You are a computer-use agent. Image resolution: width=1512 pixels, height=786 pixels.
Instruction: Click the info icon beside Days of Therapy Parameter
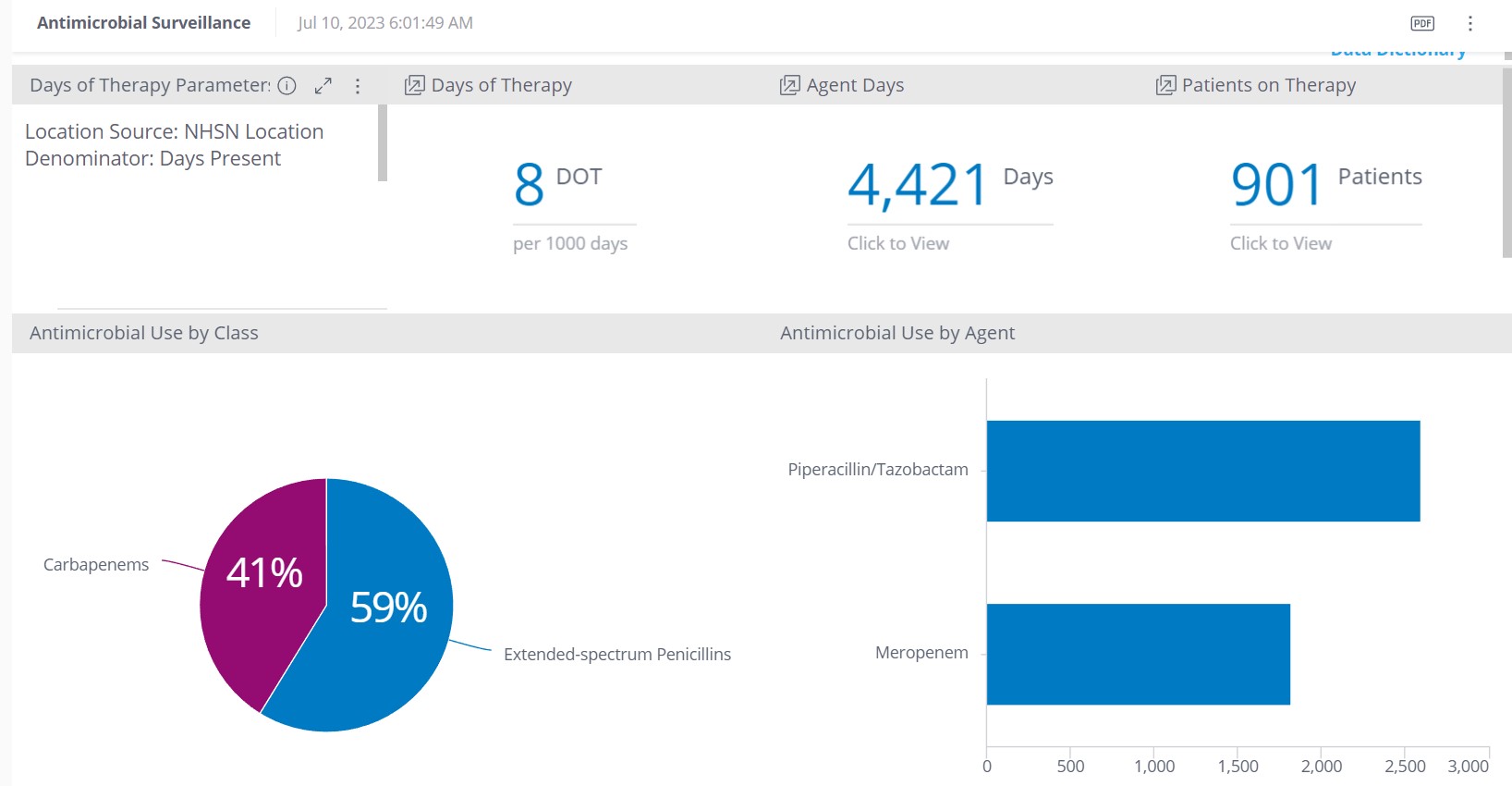[287, 85]
